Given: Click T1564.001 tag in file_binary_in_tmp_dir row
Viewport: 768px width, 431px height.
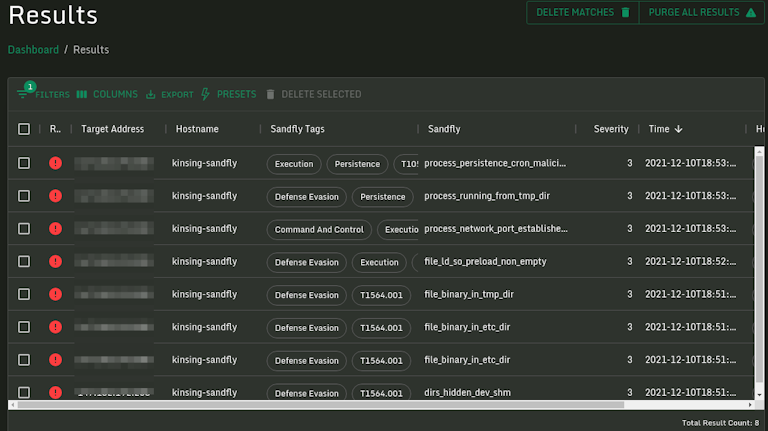Looking at the screenshot, I should pos(381,295).
